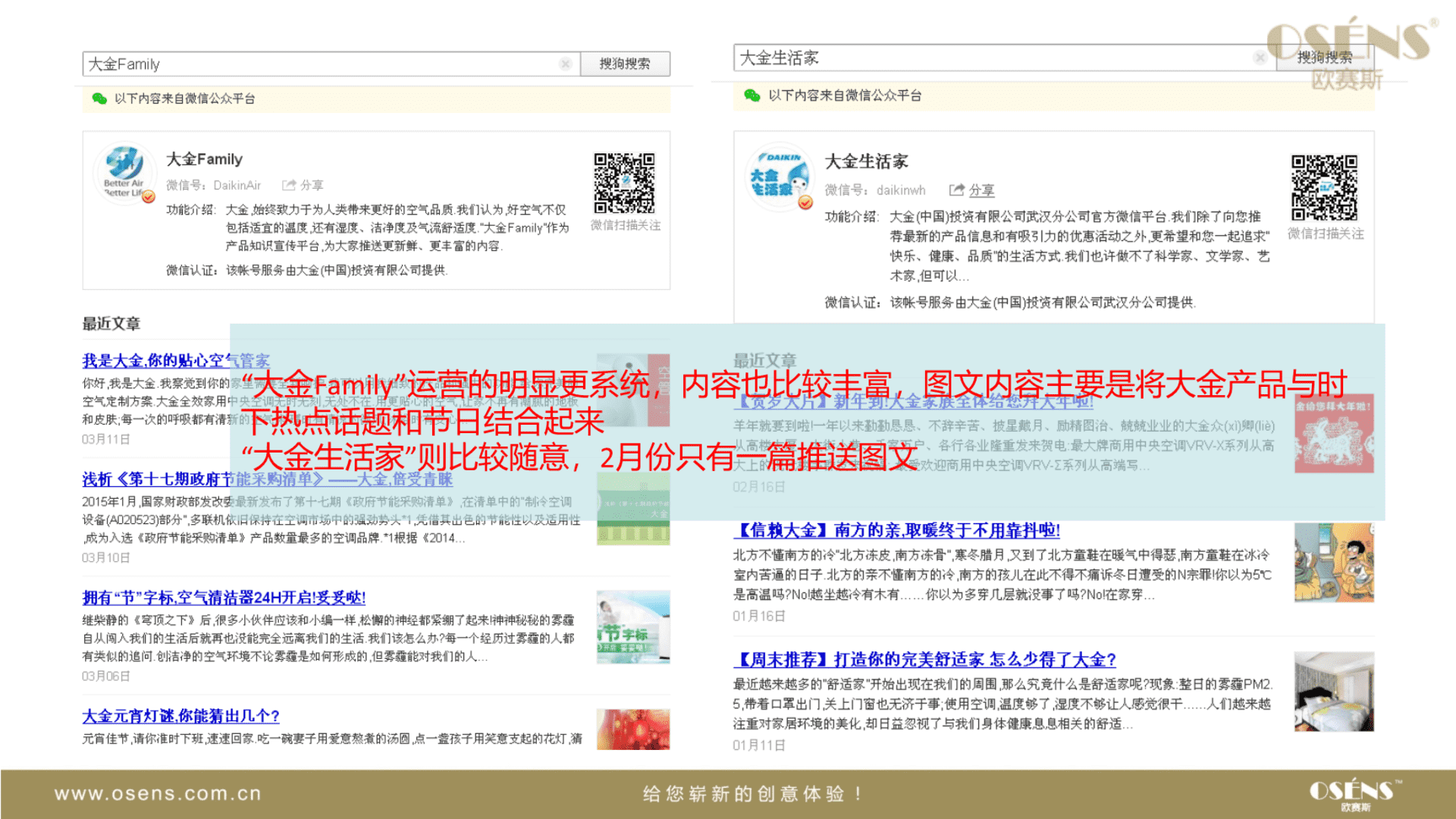This screenshot has width=1456, height=819.
Task: Open the 大金生活家 account title
Action: 867,162
